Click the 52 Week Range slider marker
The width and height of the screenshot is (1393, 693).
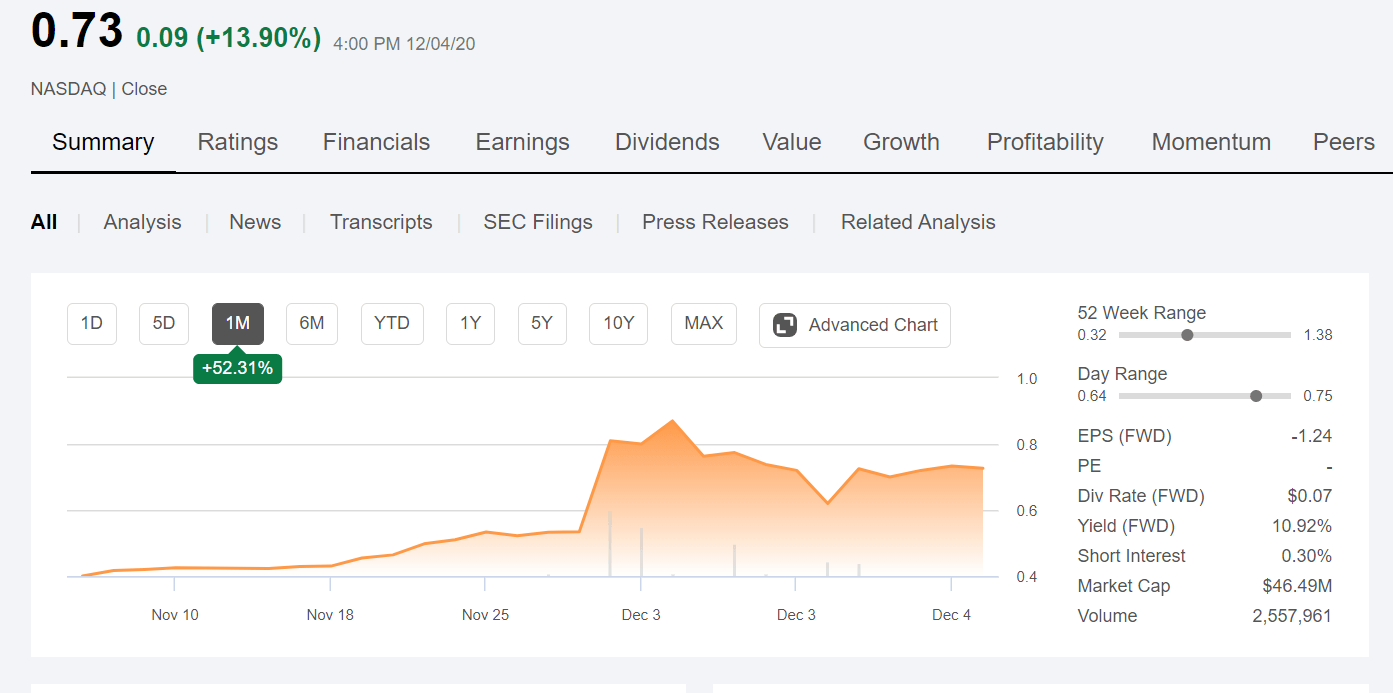(1187, 335)
